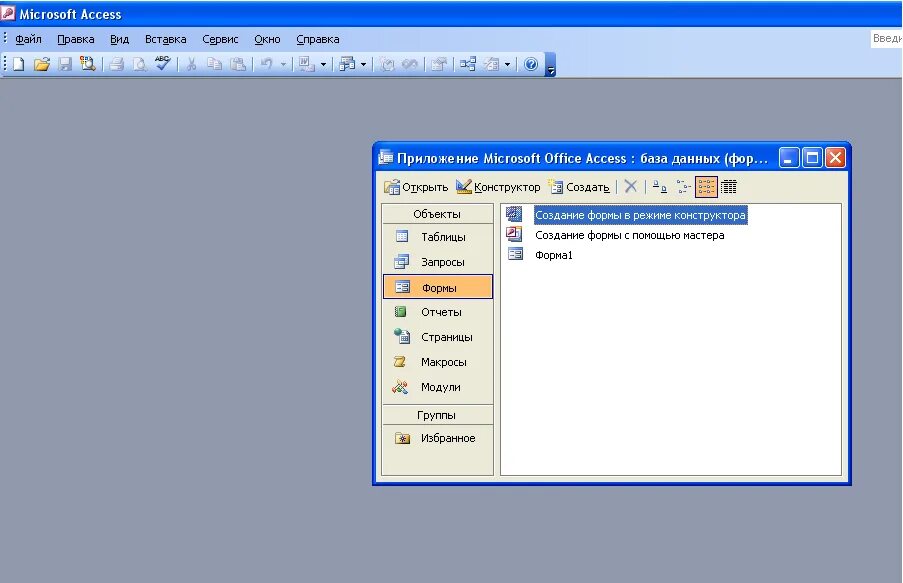This screenshot has width=903, height=583.
Task: Click the Print Preview icon
Action: [139, 64]
